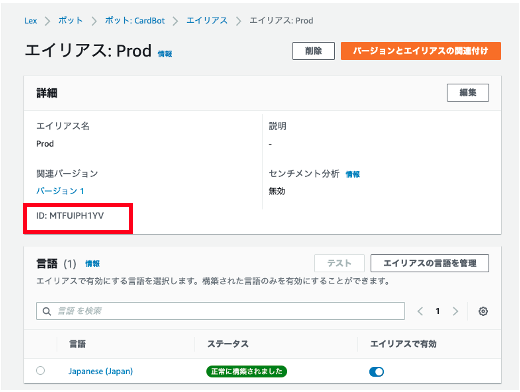Click the 編集 button in details panel
The height and width of the screenshot is (392, 520).
point(468,93)
